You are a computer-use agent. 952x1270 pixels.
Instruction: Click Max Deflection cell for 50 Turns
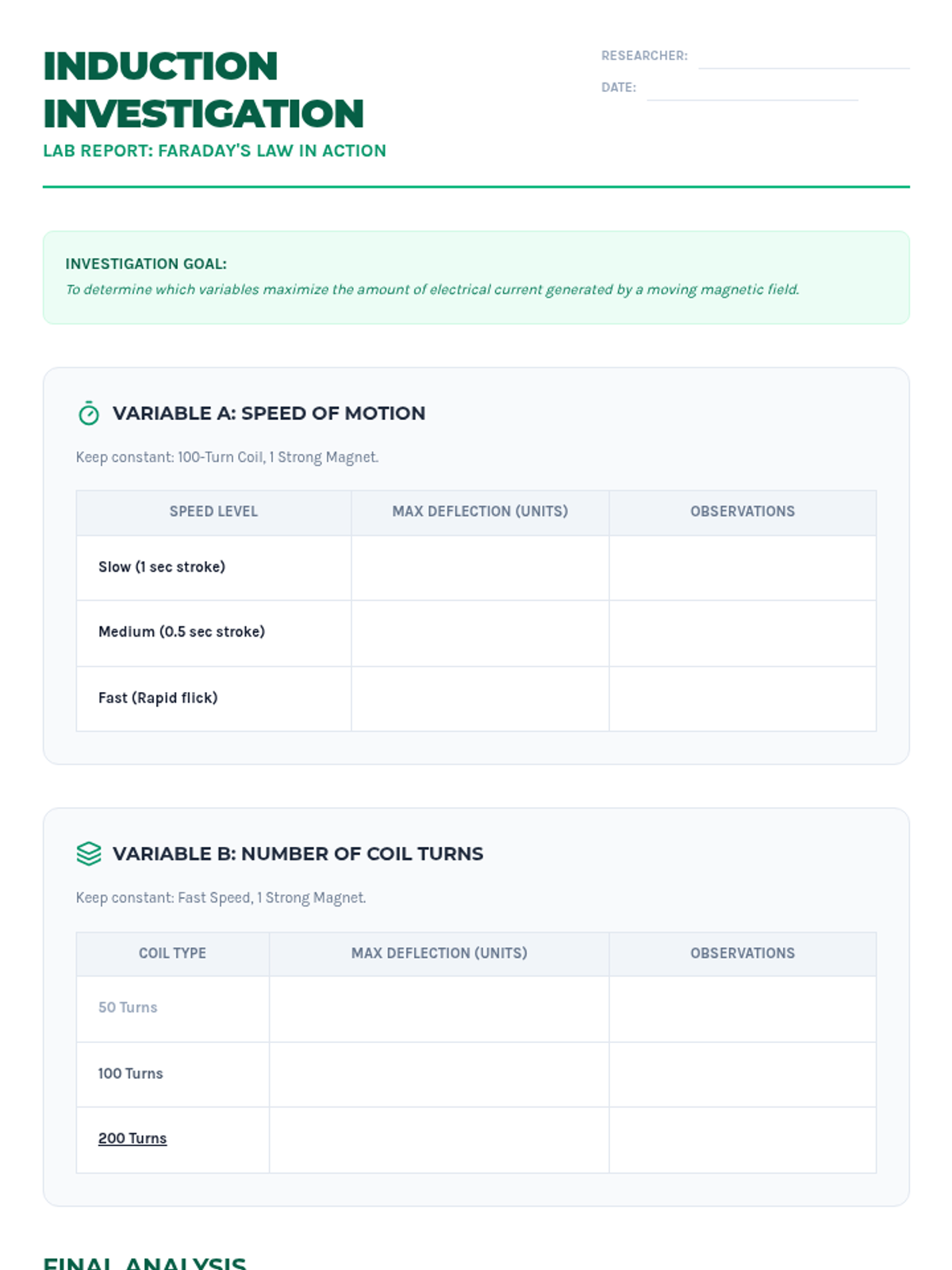pyautogui.click(x=440, y=1009)
